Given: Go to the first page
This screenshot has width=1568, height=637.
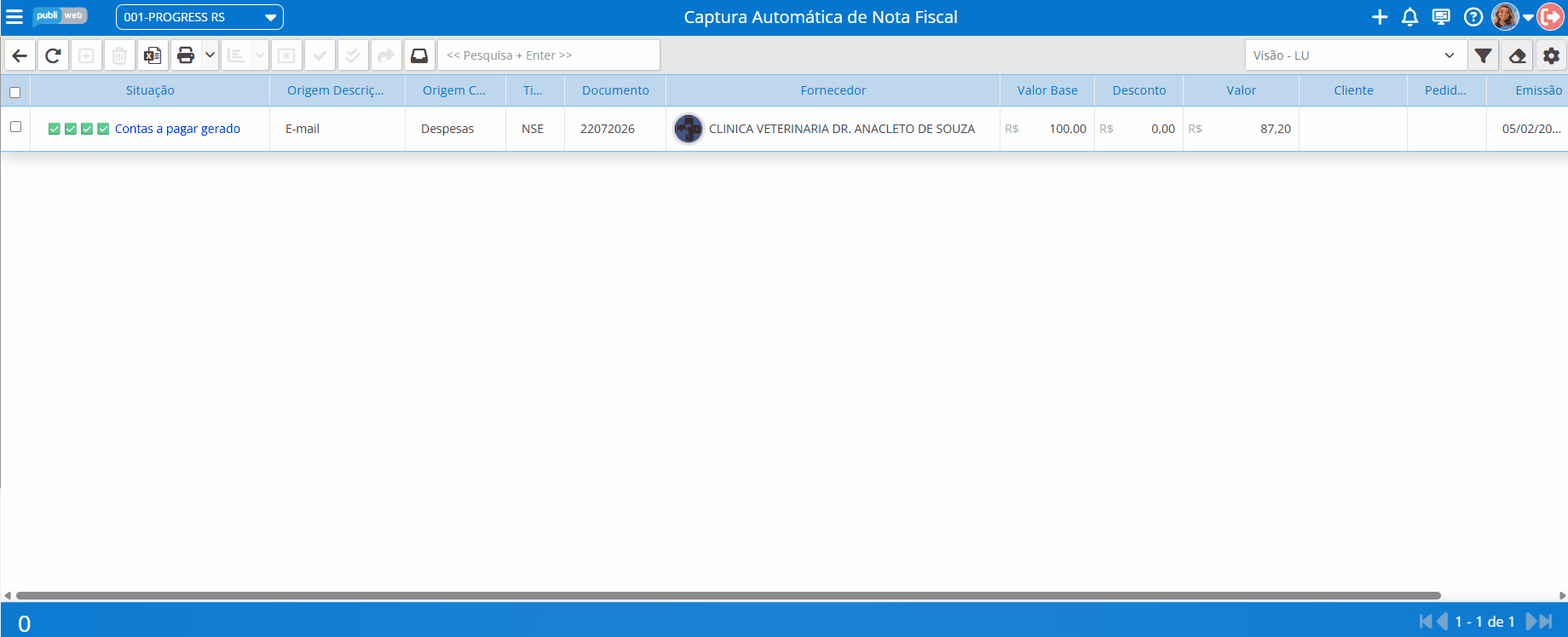Looking at the screenshot, I should pyautogui.click(x=1426, y=622).
